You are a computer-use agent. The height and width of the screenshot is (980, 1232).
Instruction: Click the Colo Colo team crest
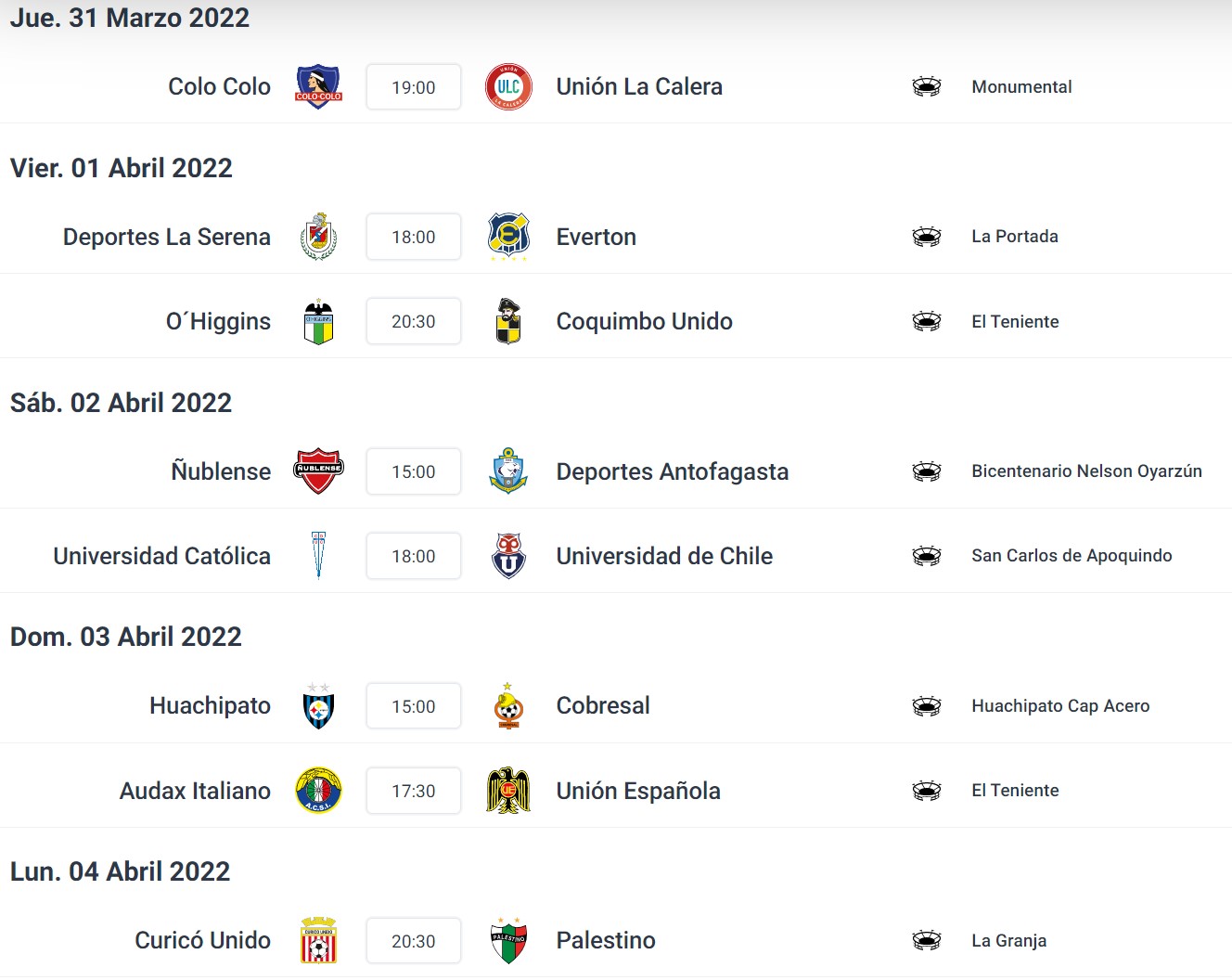(318, 87)
